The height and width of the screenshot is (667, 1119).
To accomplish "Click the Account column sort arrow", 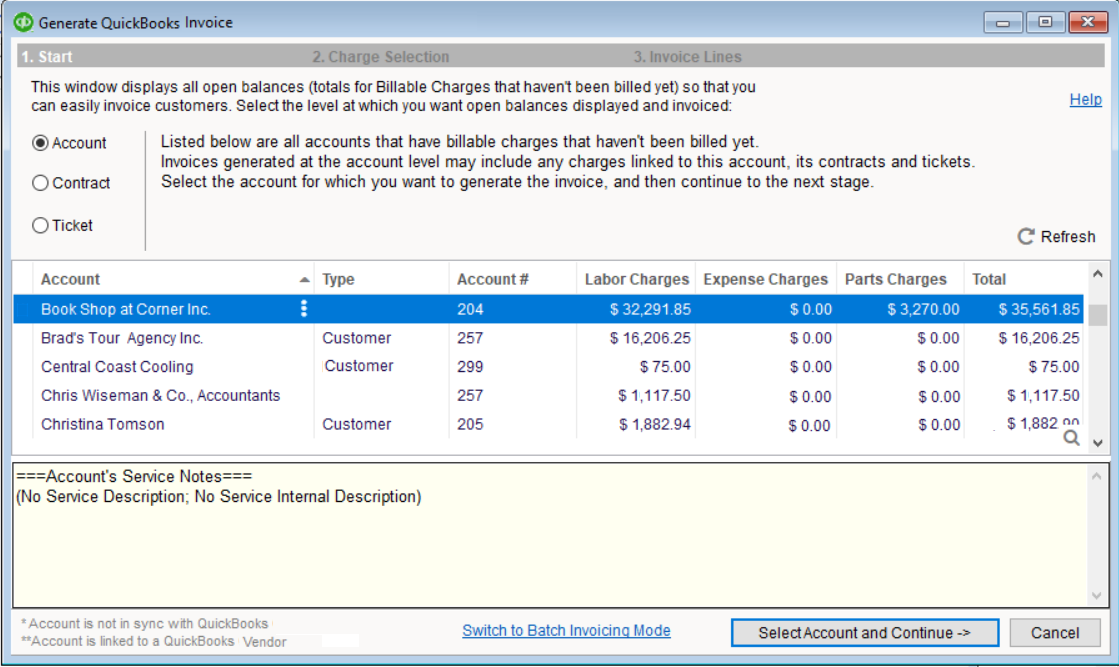I will [x=304, y=280].
